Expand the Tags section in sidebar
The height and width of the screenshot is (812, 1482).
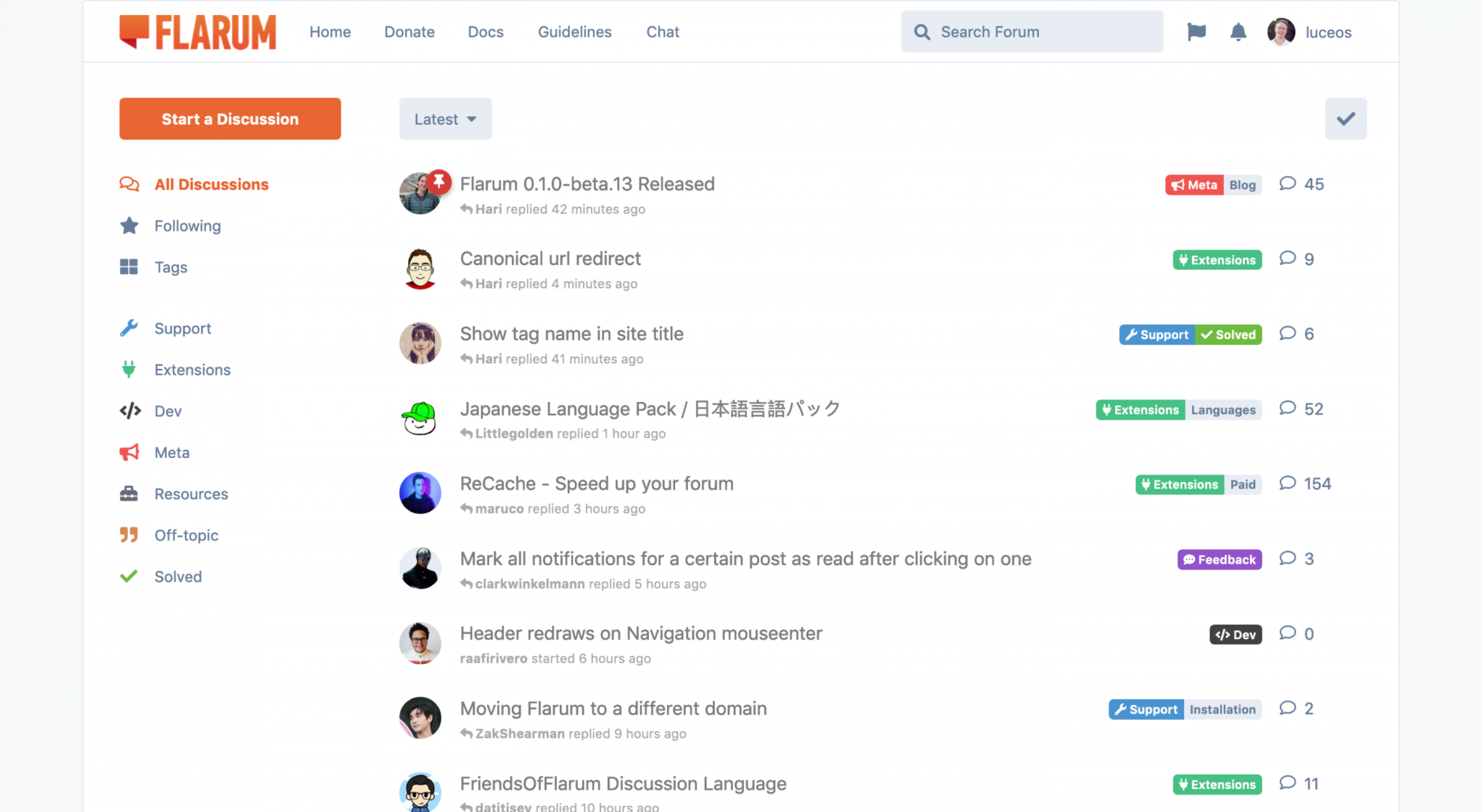click(171, 267)
